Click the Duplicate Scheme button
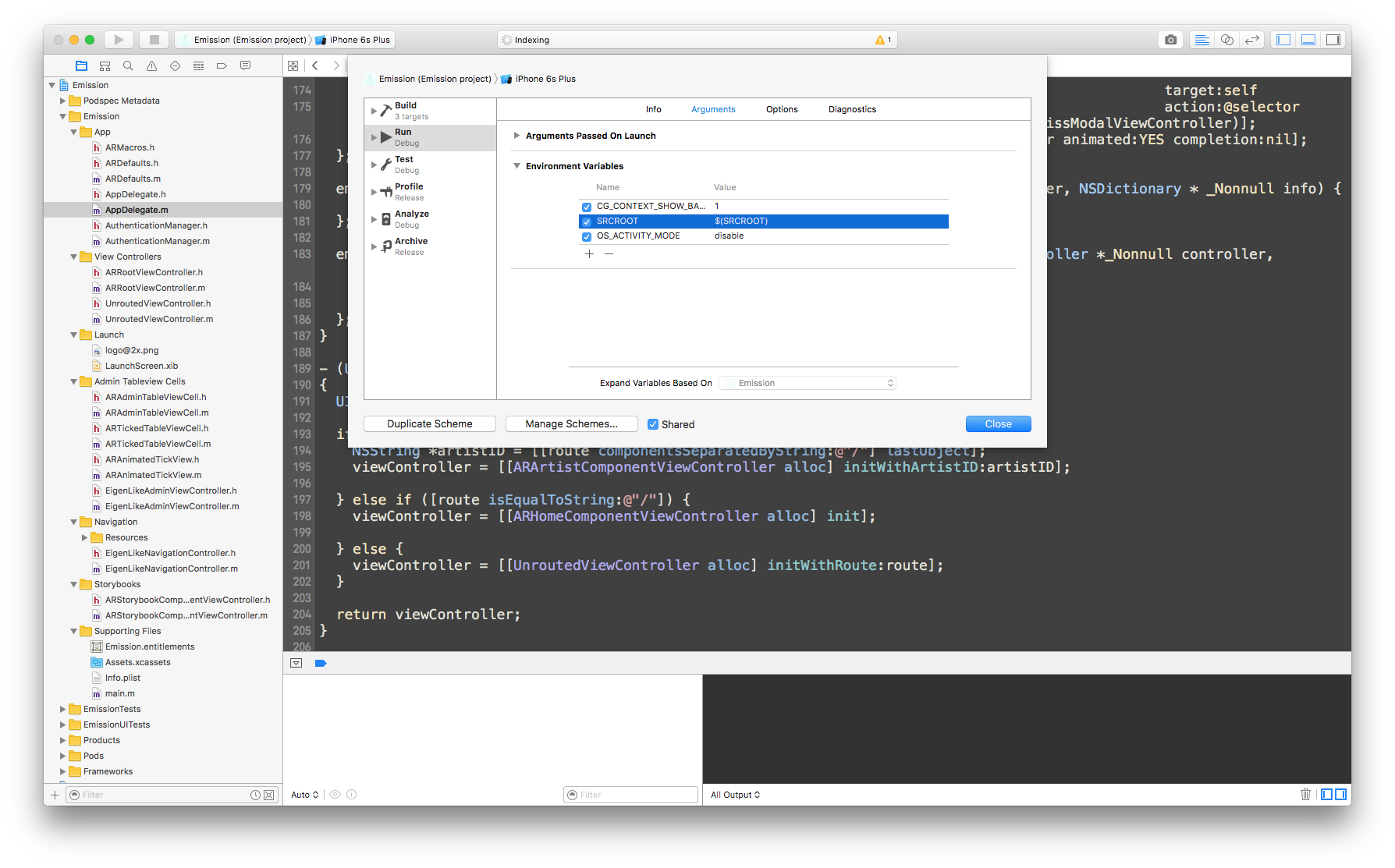Screen dimensions: 1395x868 (429, 423)
